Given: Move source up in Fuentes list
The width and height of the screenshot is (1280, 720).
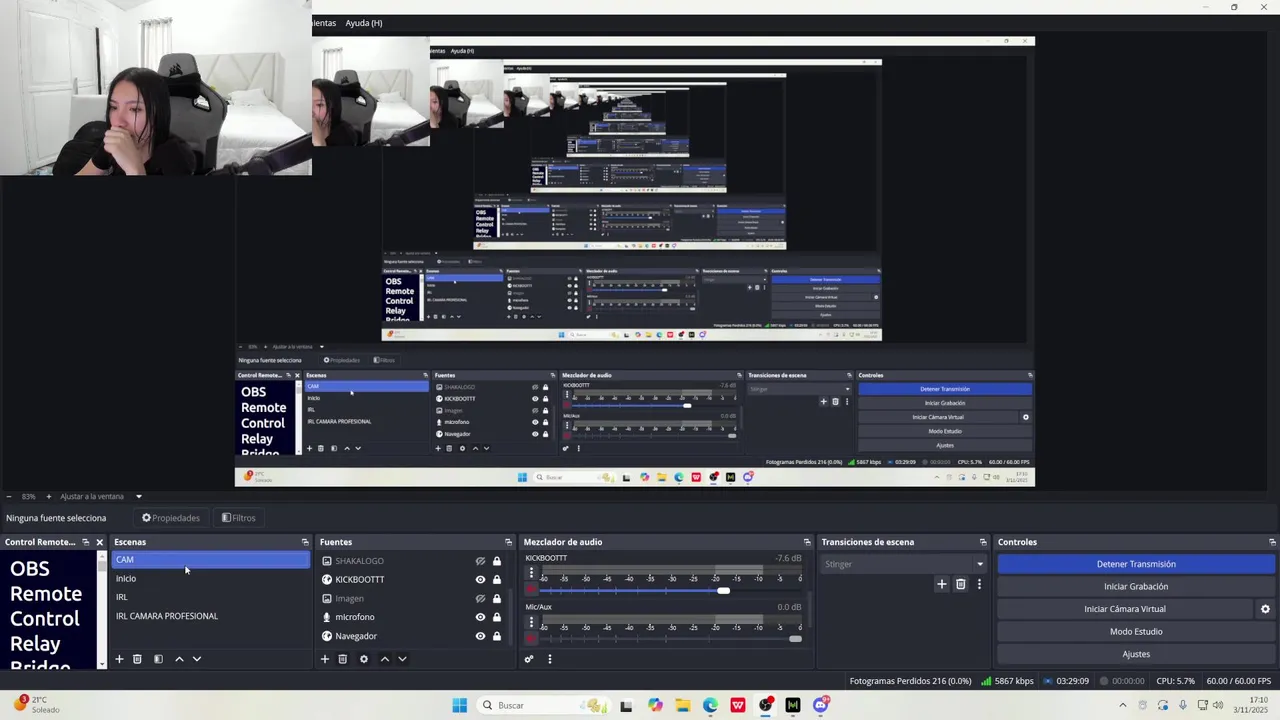Looking at the screenshot, I should [x=384, y=659].
